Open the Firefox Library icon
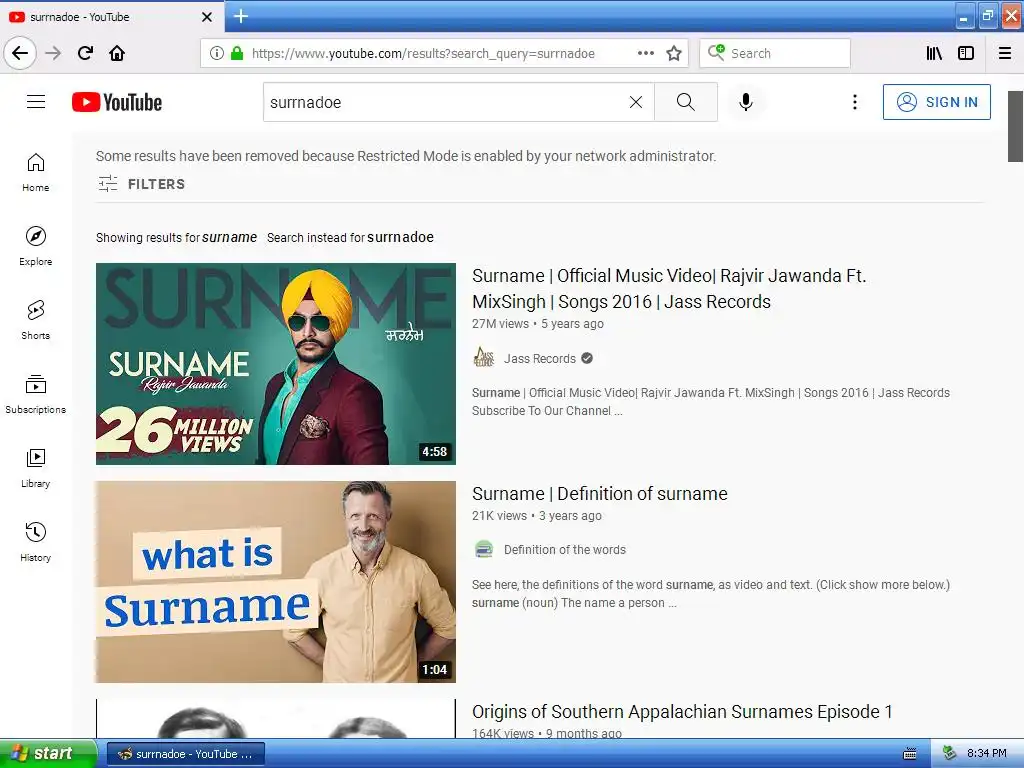Image resolution: width=1024 pixels, height=768 pixels. [934, 53]
